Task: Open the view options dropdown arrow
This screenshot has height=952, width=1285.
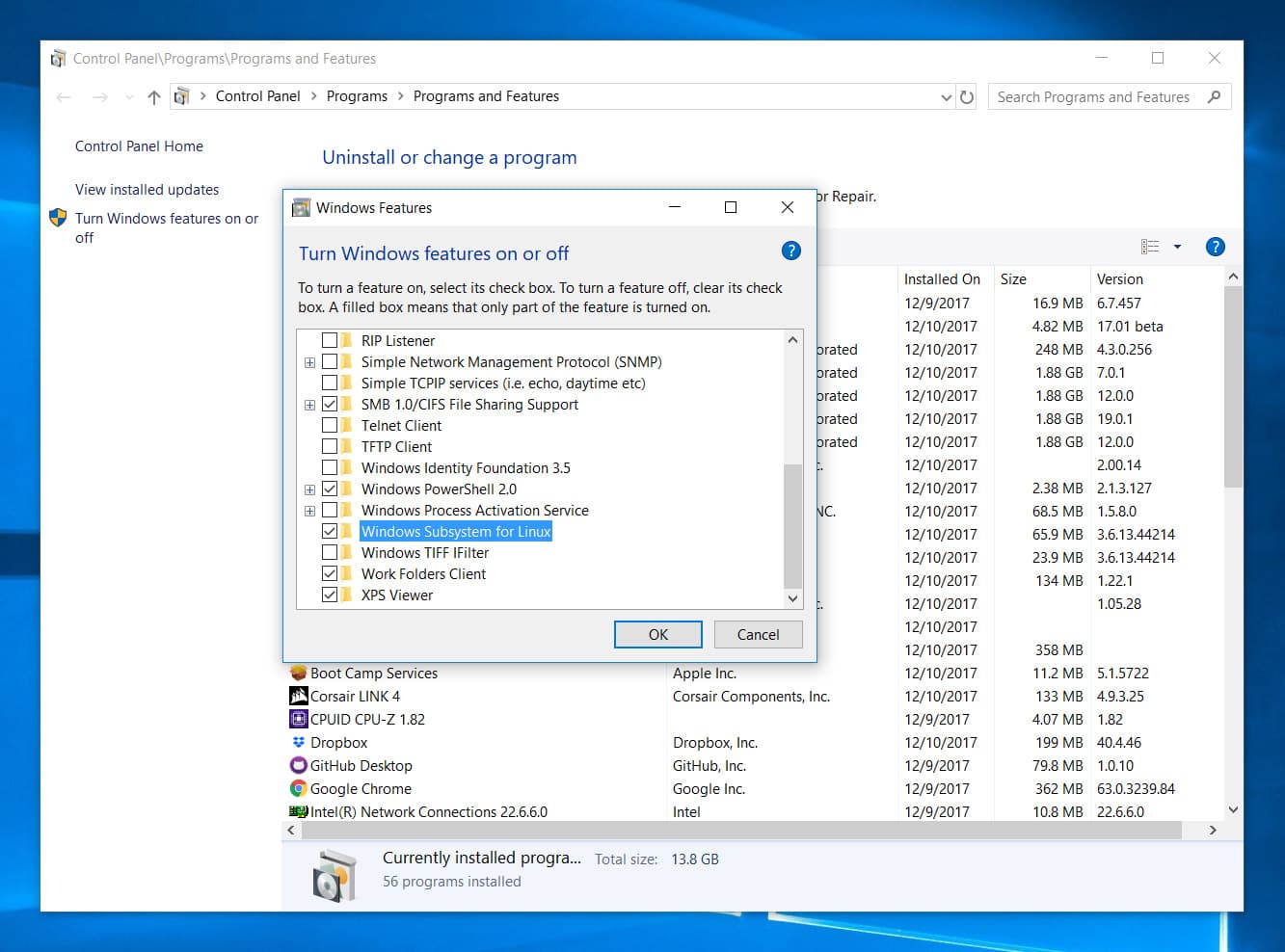Action: coord(1177,247)
